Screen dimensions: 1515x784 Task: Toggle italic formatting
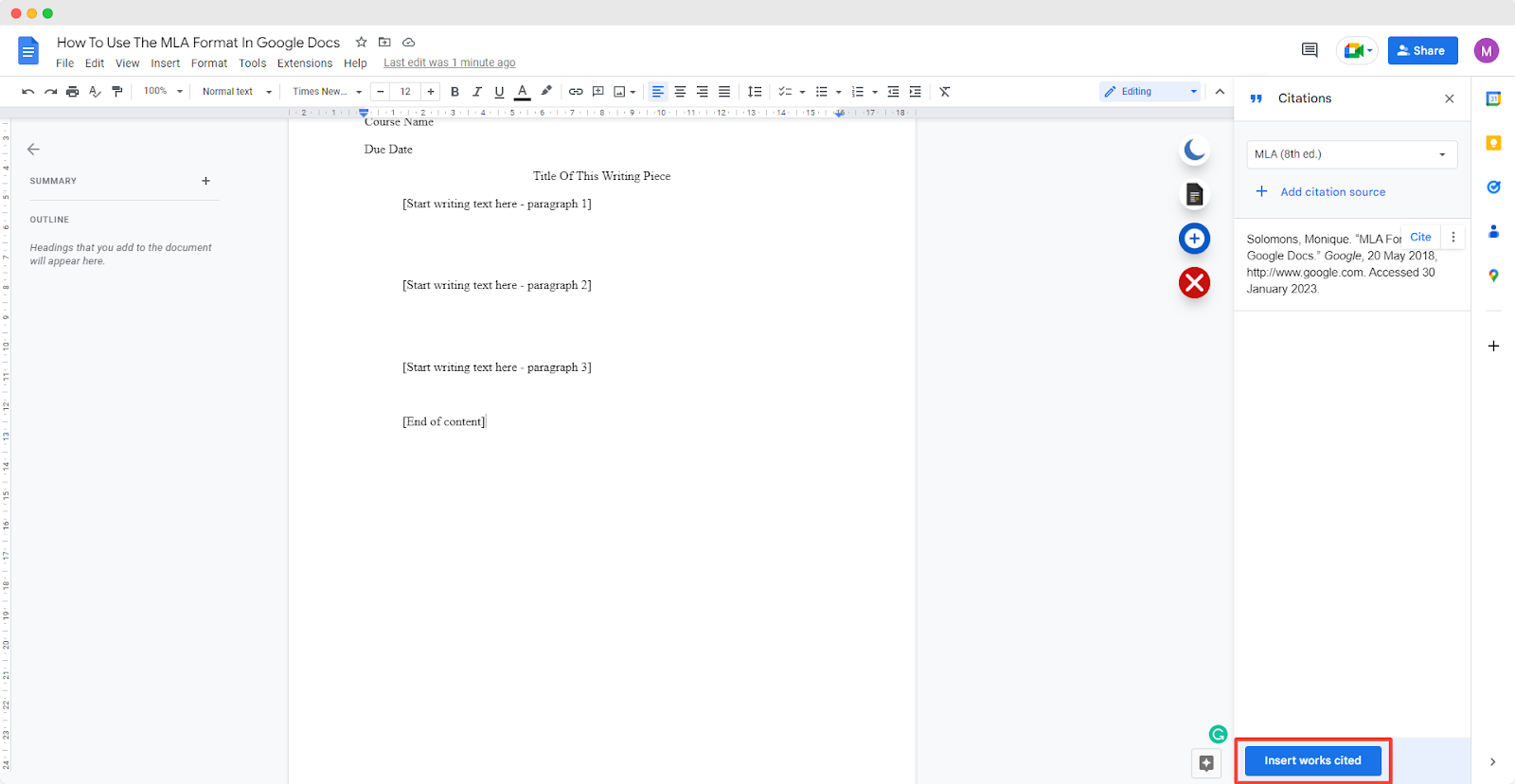pos(477,92)
